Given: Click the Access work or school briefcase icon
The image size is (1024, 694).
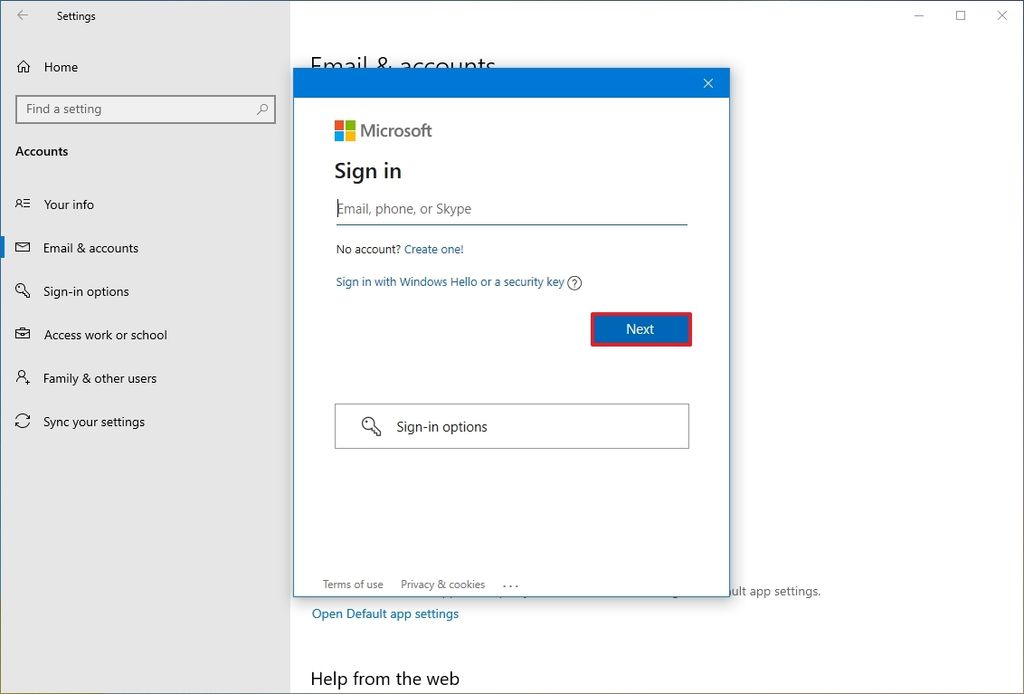Looking at the screenshot, I should click(22, 335).
